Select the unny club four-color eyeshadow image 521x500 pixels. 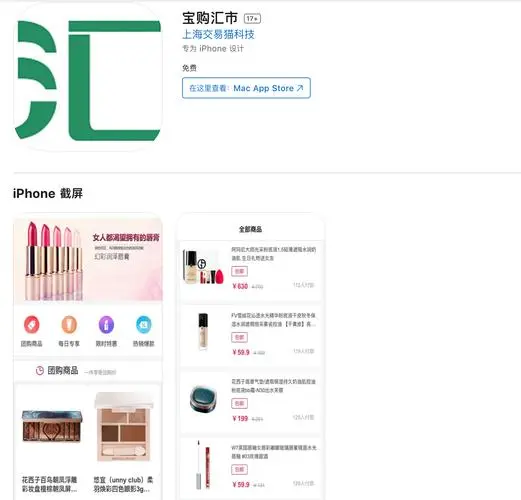[124, 427]
